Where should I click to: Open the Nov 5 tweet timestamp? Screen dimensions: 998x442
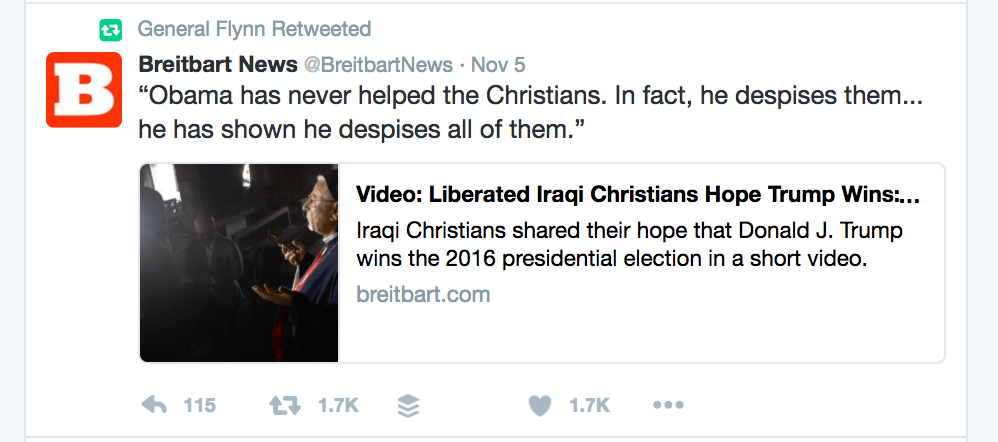[x=498, y=64]
